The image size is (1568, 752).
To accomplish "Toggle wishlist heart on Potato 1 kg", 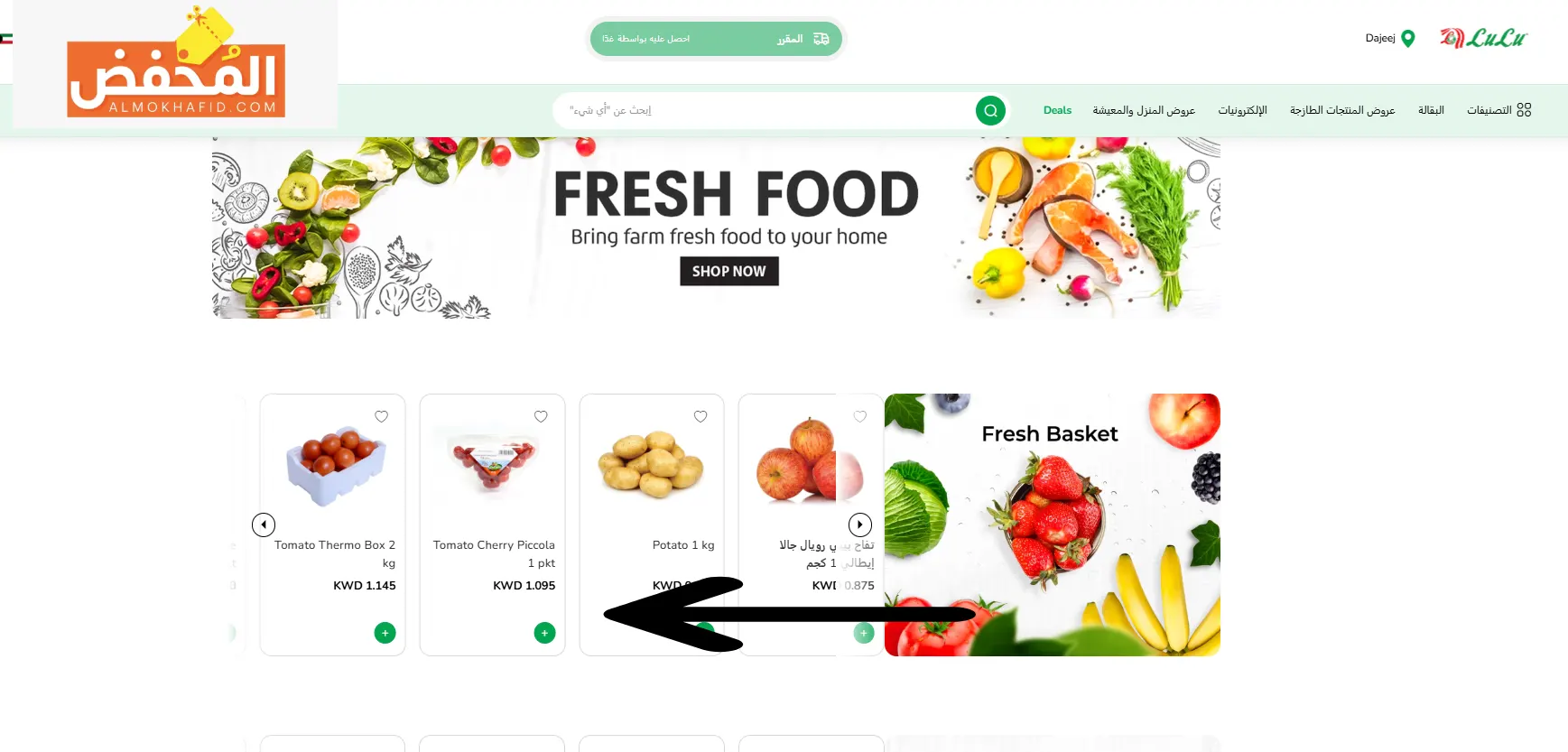I will point(700,416).
